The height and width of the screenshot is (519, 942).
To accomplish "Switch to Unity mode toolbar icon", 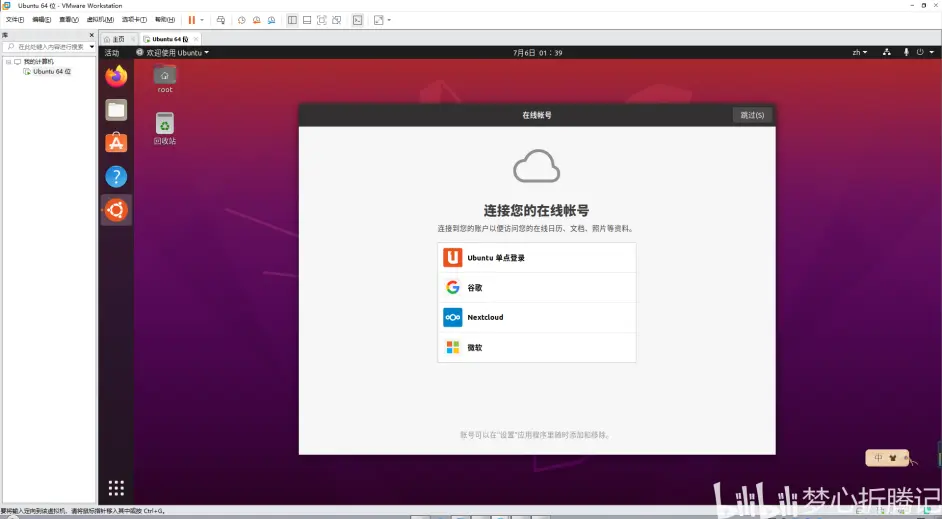I will click(336, 20).
